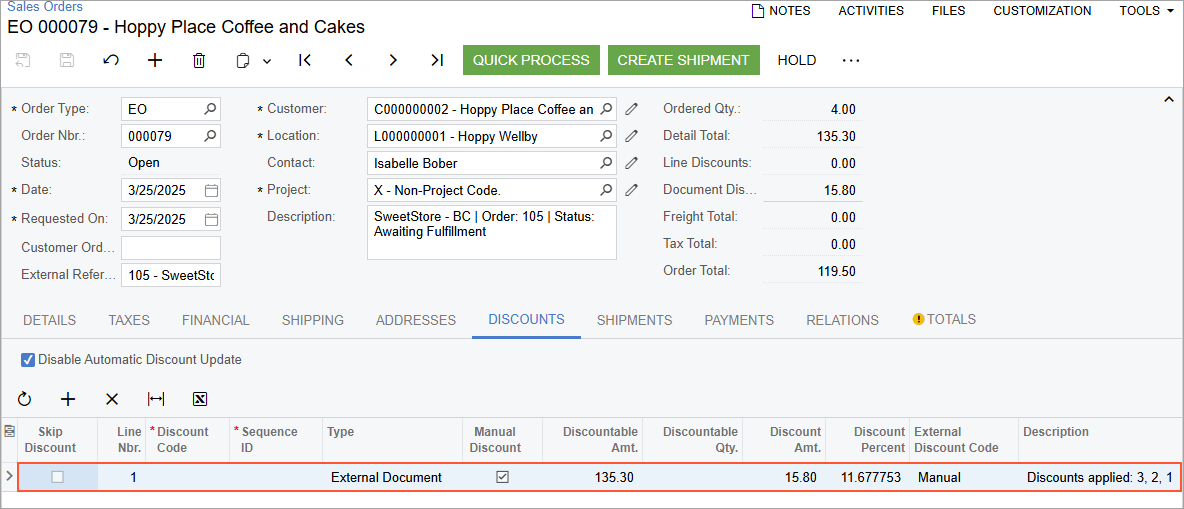Go to the last record
1184x509 pixels.
tap(437, 60)
